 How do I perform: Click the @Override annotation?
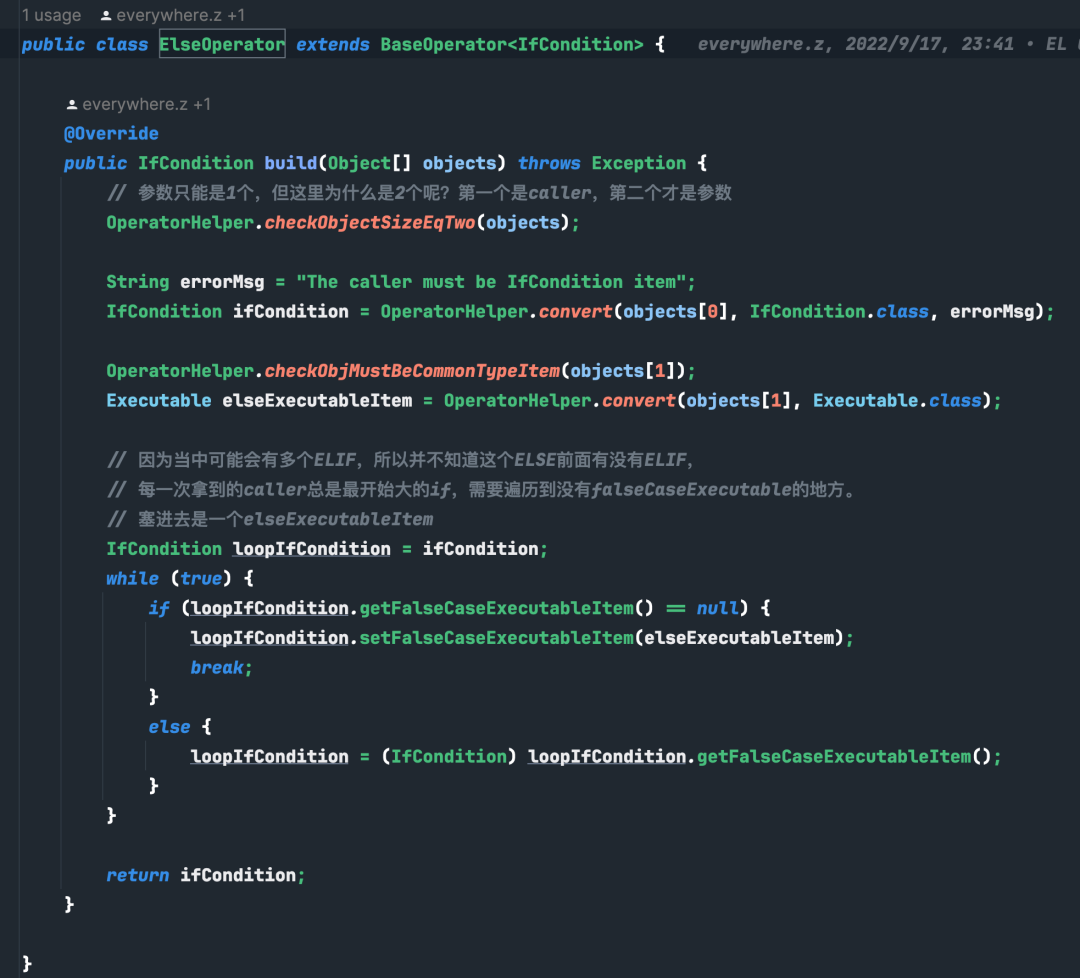pos(111,134)
